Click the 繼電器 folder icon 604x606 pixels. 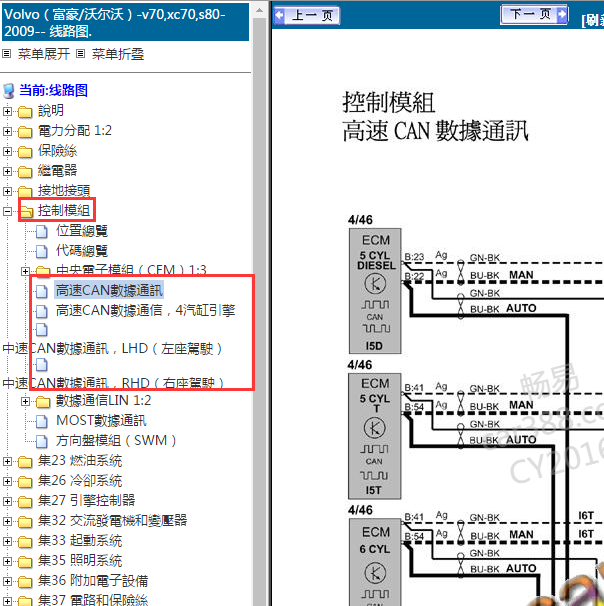(x=25, y=172)
